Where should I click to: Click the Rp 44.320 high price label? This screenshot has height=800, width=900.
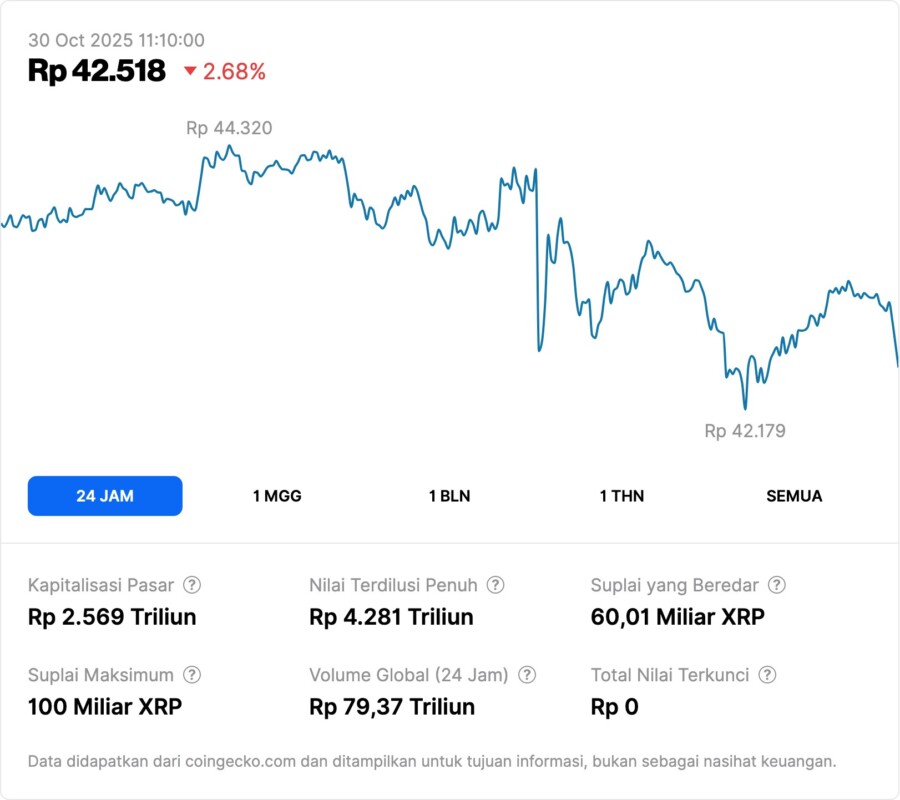pyautogui.click(x=229, y=128)
